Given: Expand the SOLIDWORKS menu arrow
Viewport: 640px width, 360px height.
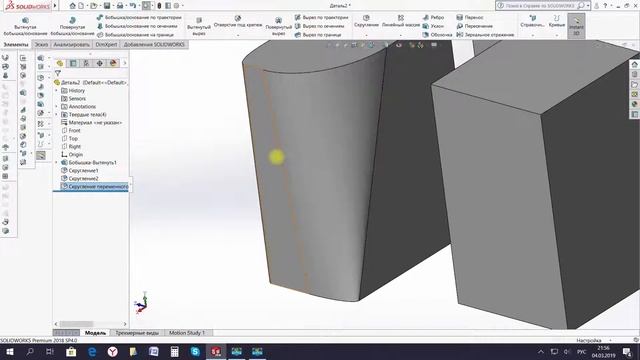Looking at the screenshot, I should click(x=56, y=6).
